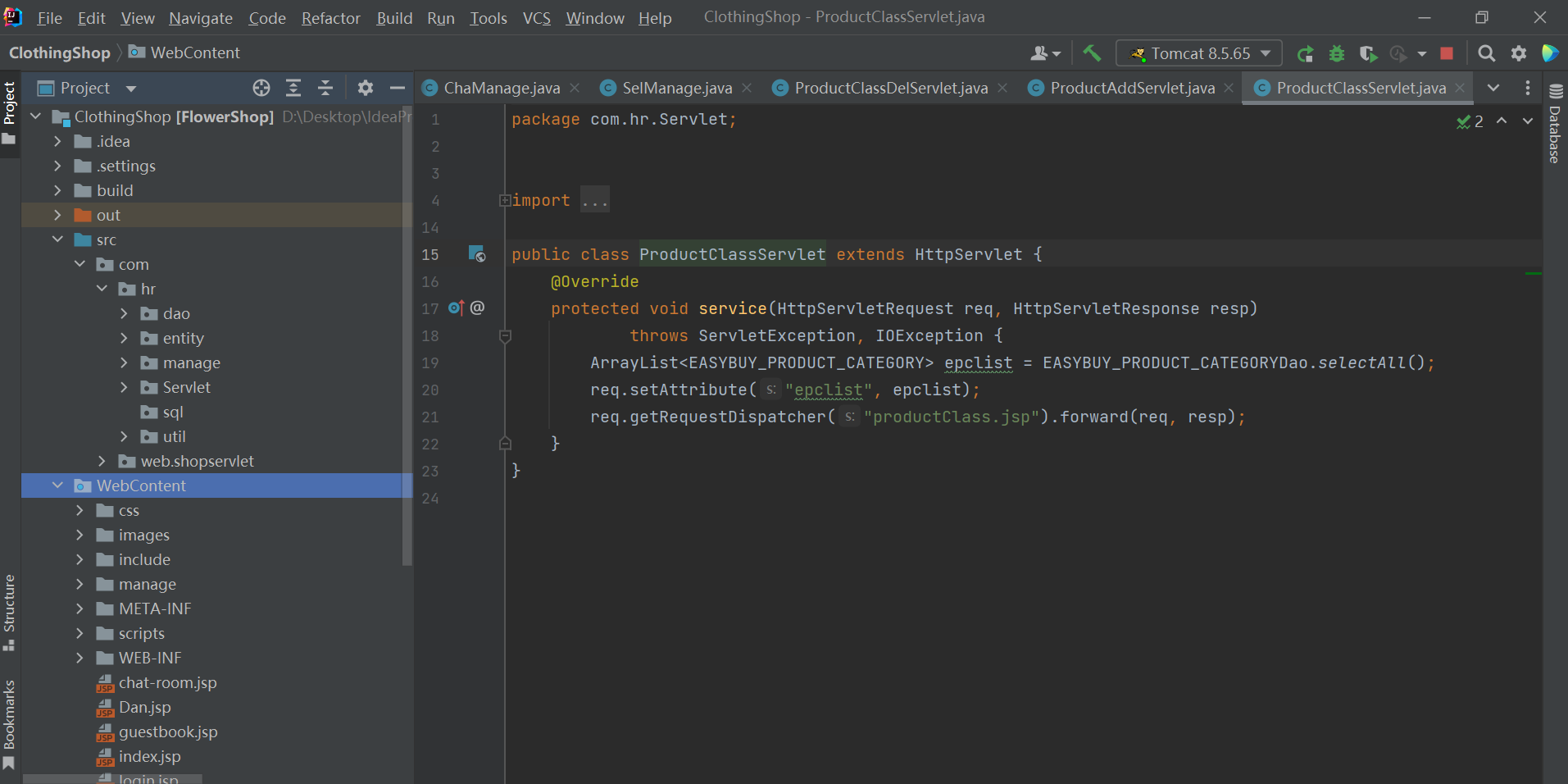The image size is (1568, 784).
Task: Open chat-room.jsp file
Action: click(x=167, y=682)
